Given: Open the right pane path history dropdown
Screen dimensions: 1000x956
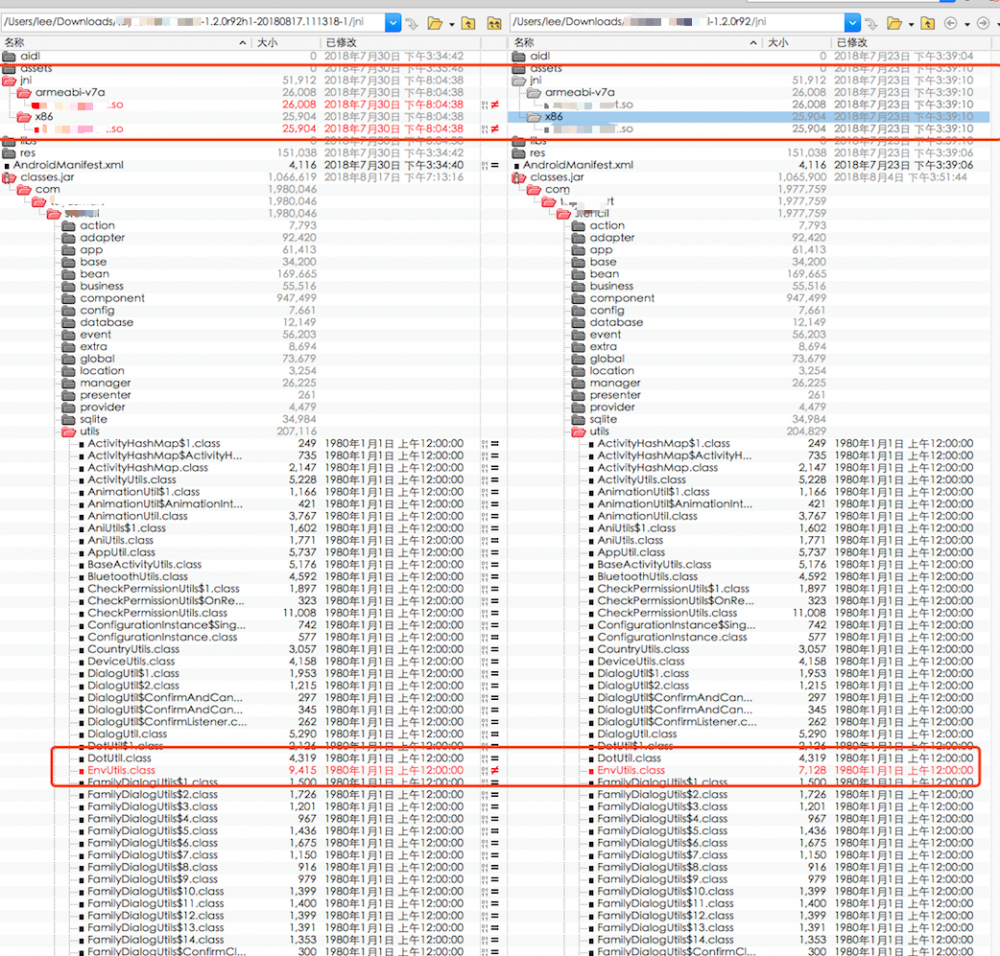Looking at the screenshot, I should coord(852,23).
